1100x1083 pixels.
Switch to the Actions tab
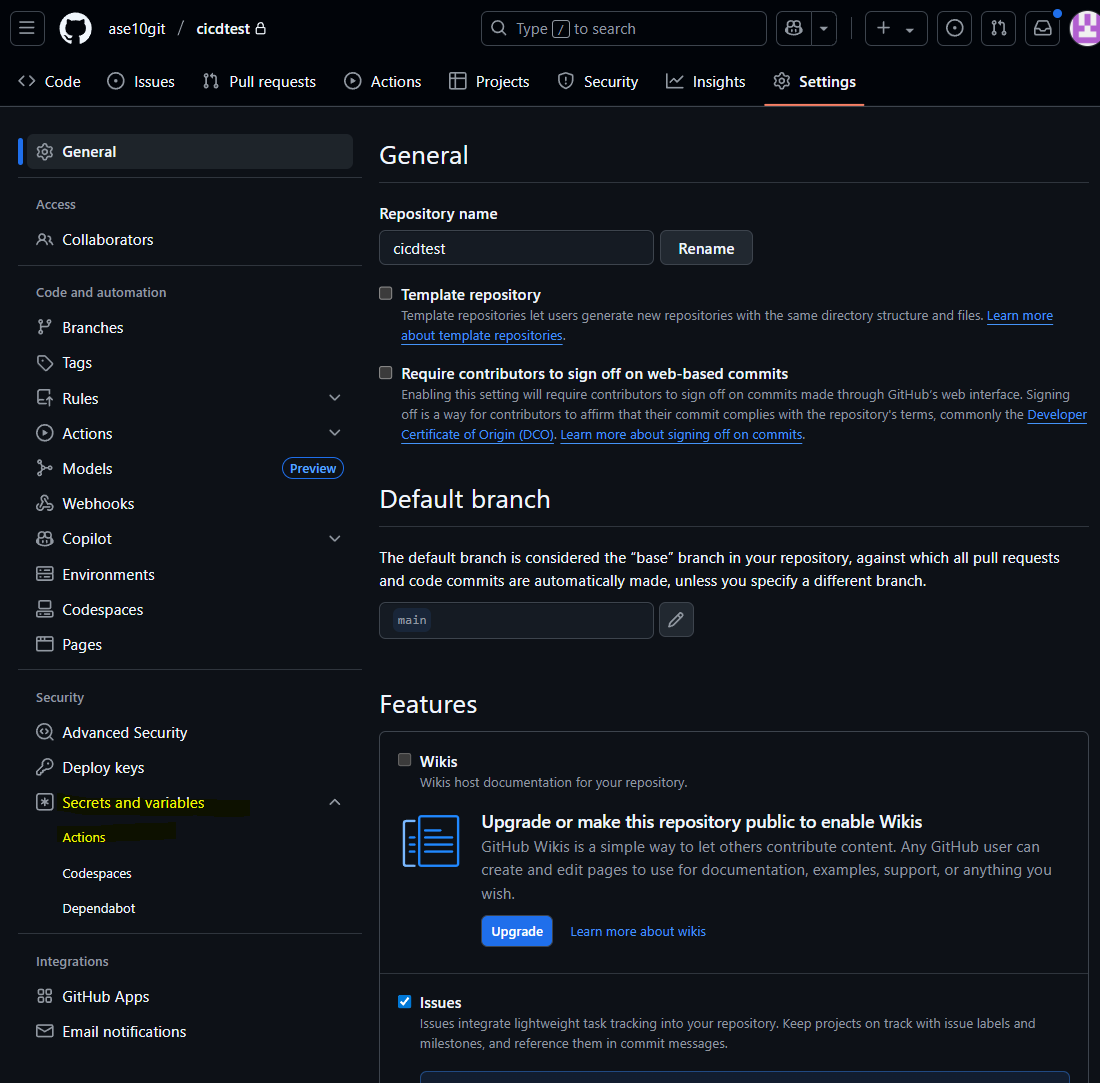click(383, 81)
